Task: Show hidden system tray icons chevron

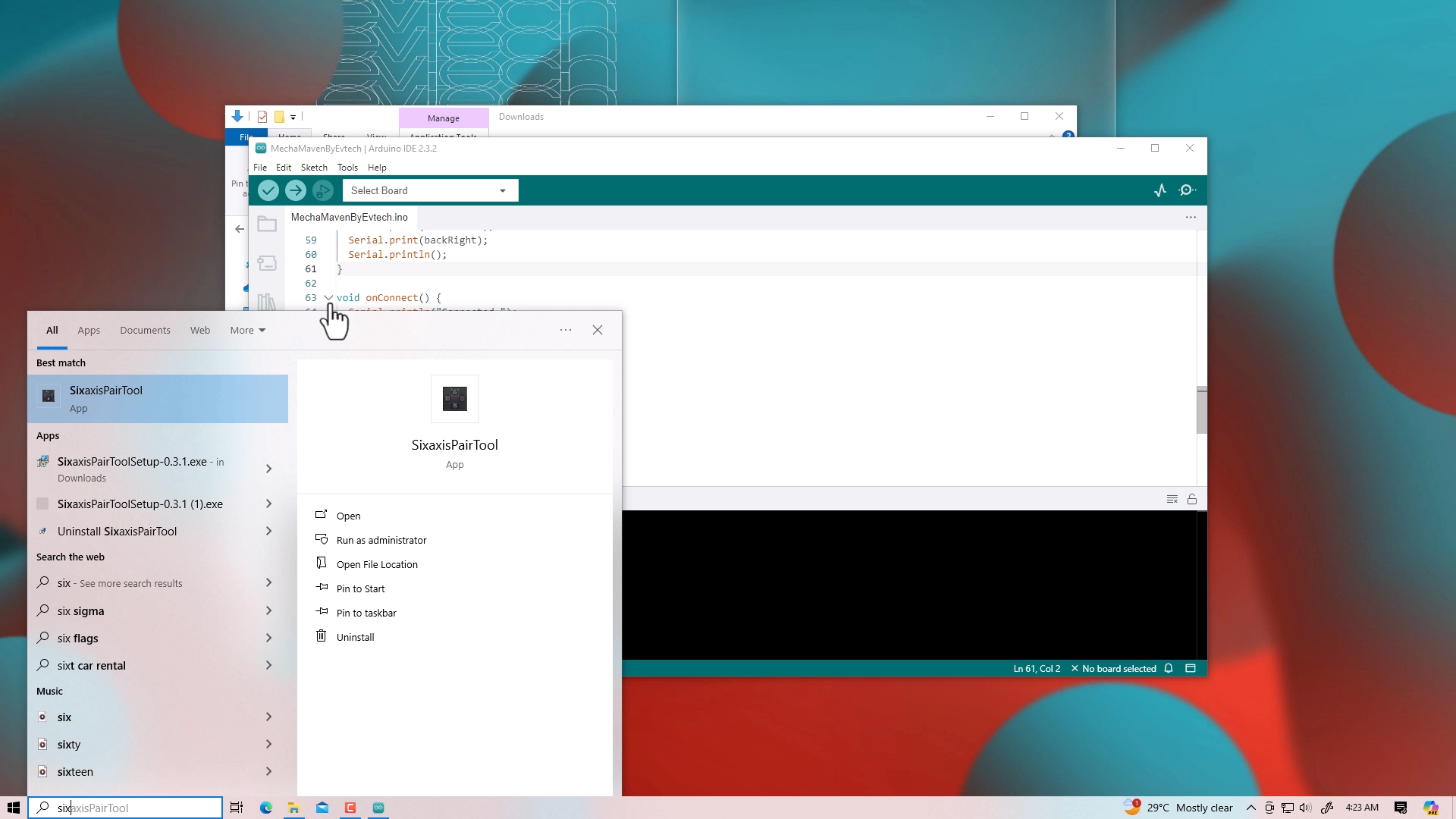Action: tap(1251, 808)
